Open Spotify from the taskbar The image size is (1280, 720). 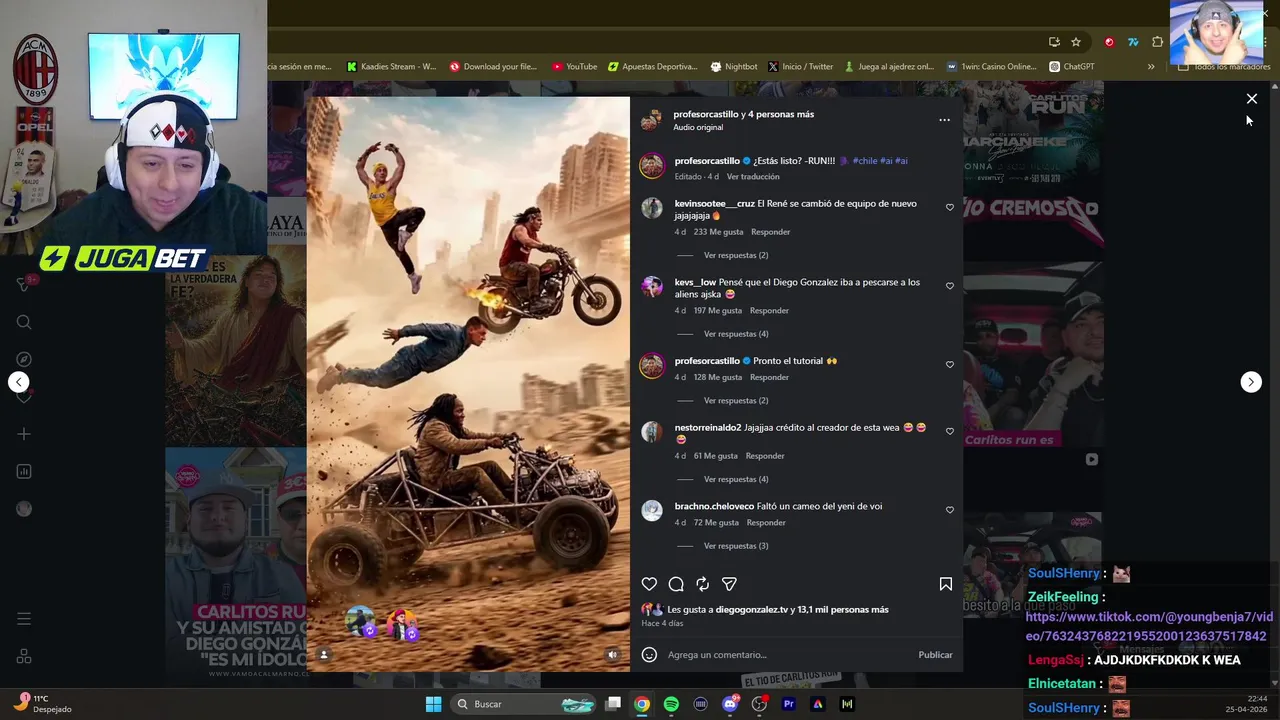pos(671,704)
